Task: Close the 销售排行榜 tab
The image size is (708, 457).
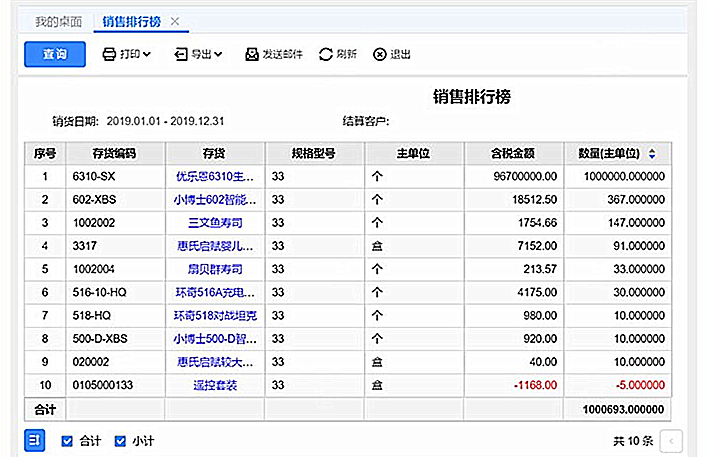Action: [175, 21]
